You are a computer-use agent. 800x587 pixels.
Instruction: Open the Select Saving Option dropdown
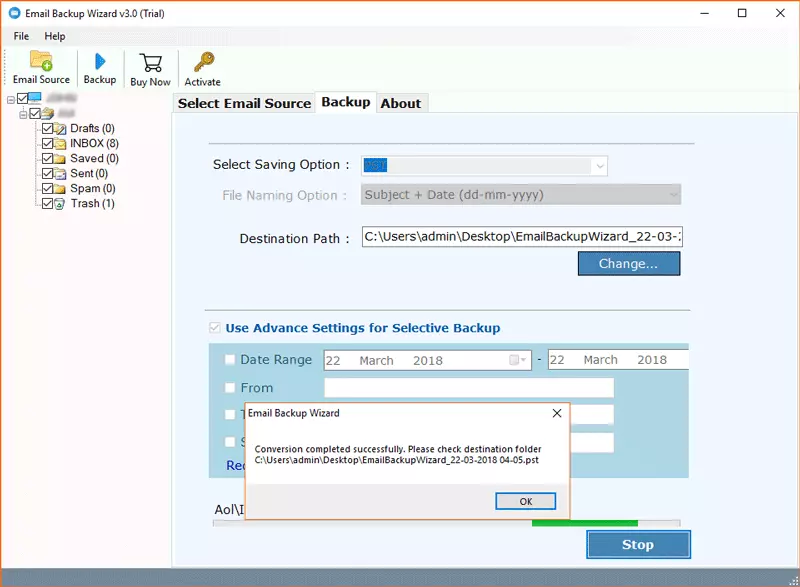click(600, 166)
